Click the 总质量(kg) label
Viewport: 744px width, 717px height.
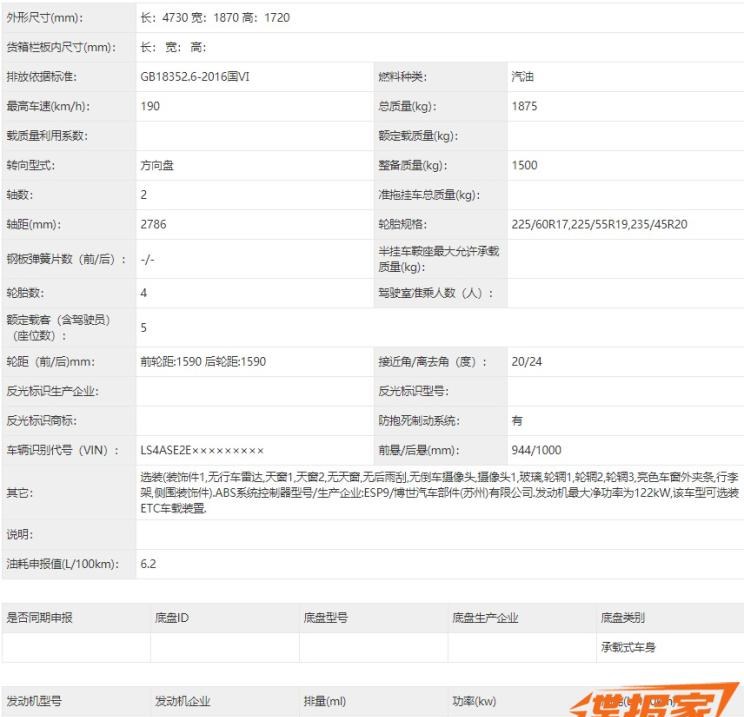point(407,106)
